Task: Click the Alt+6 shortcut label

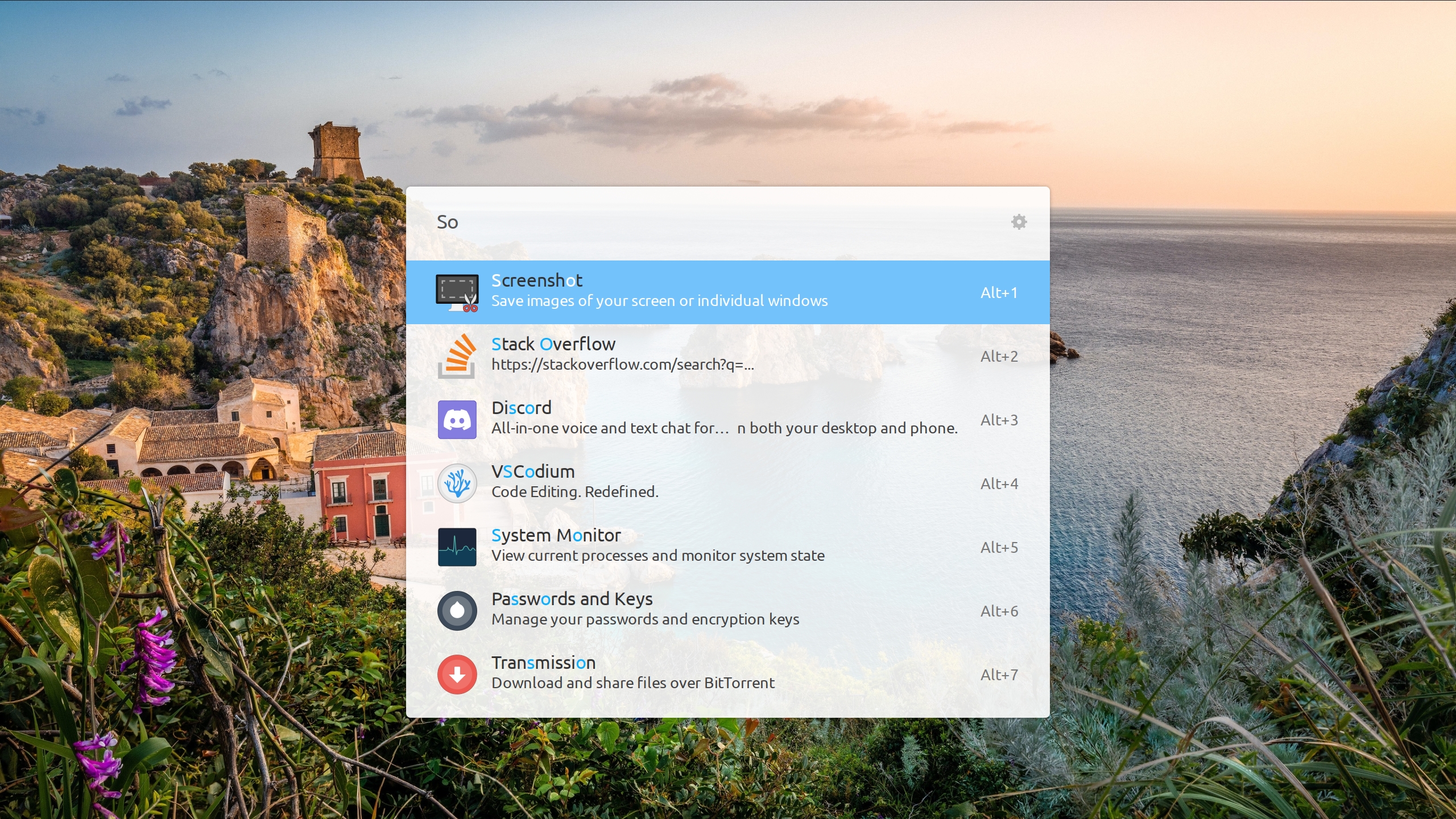Action: tap(999, 611)
